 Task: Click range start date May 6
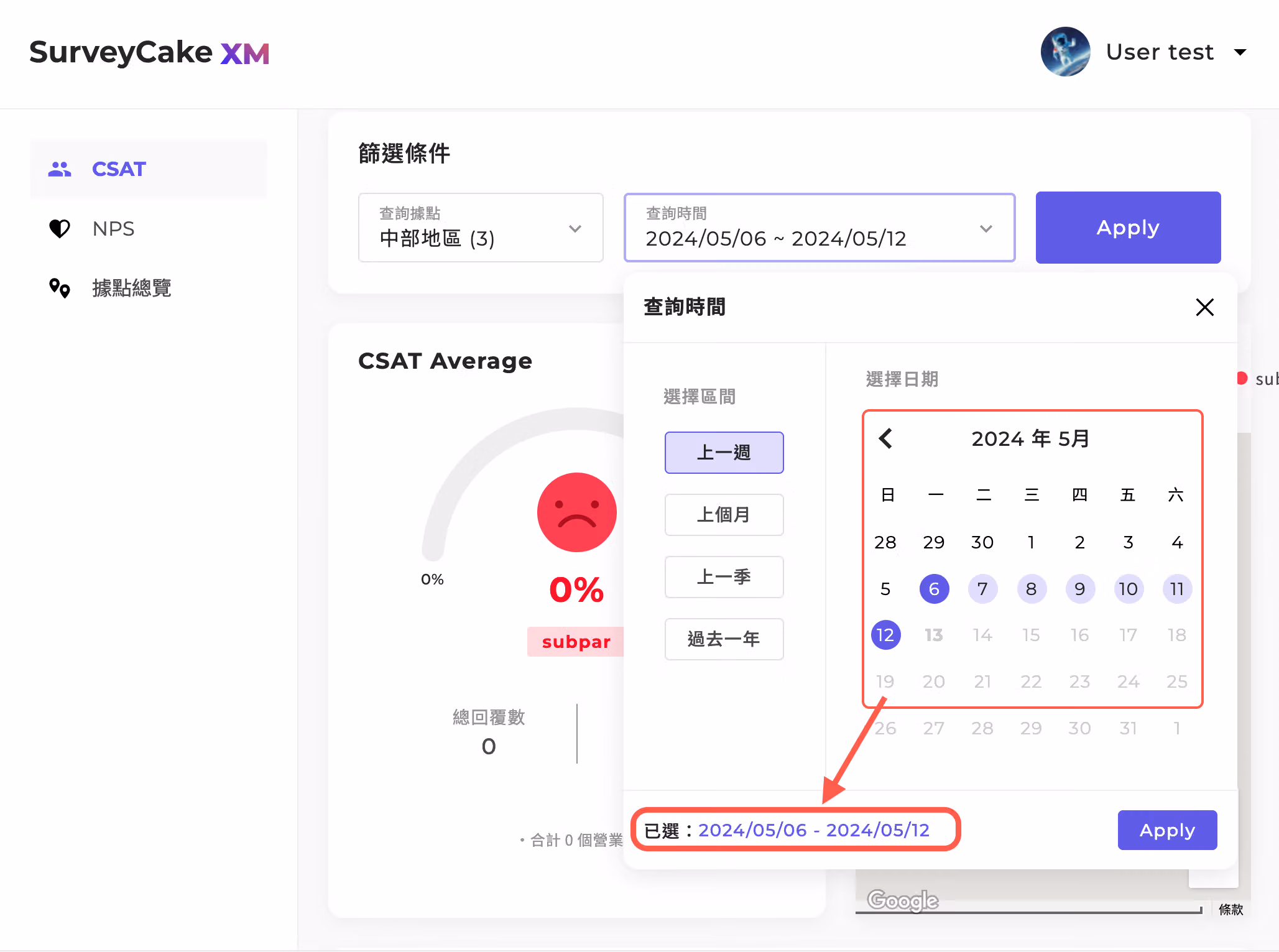(934, 589)
